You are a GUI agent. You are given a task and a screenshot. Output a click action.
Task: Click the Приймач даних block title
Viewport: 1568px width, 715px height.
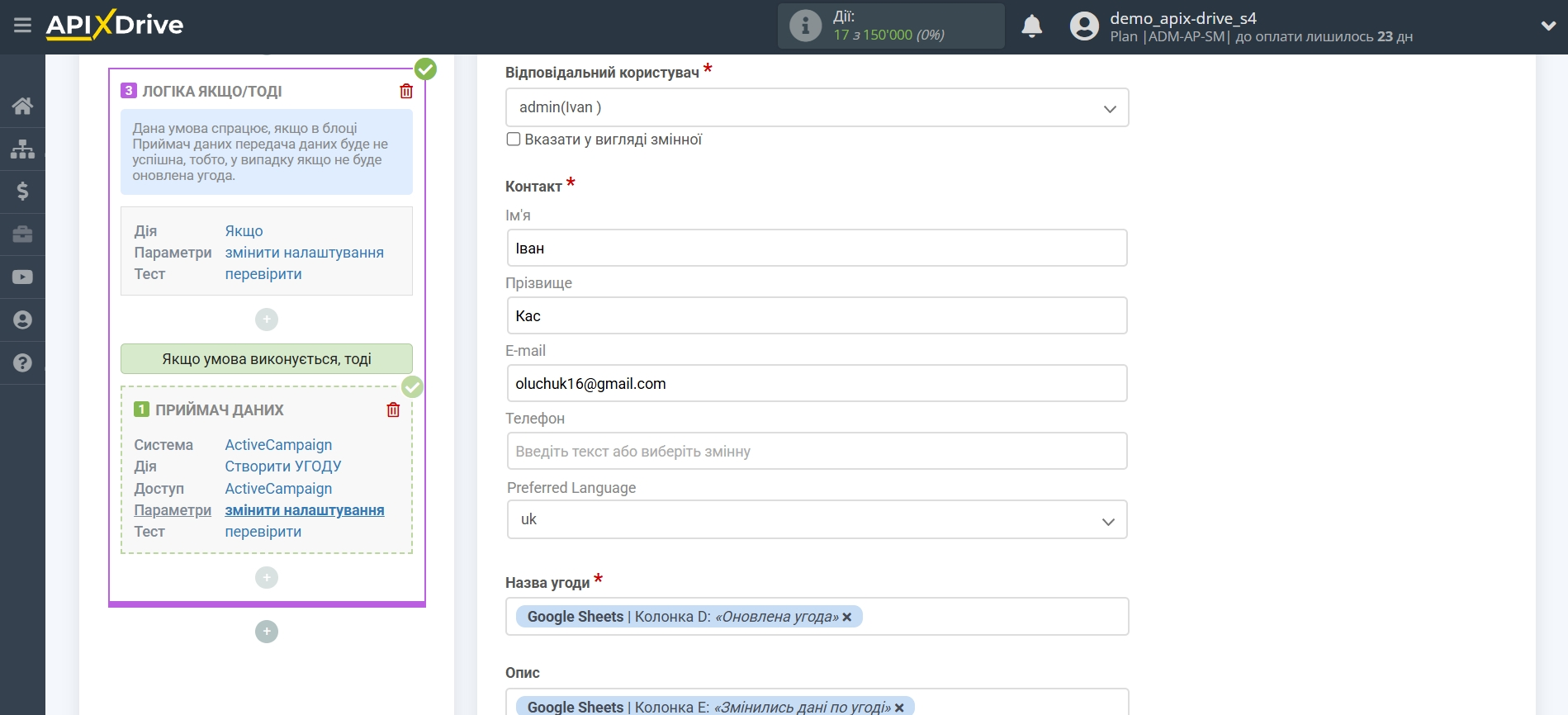[220, 410]
